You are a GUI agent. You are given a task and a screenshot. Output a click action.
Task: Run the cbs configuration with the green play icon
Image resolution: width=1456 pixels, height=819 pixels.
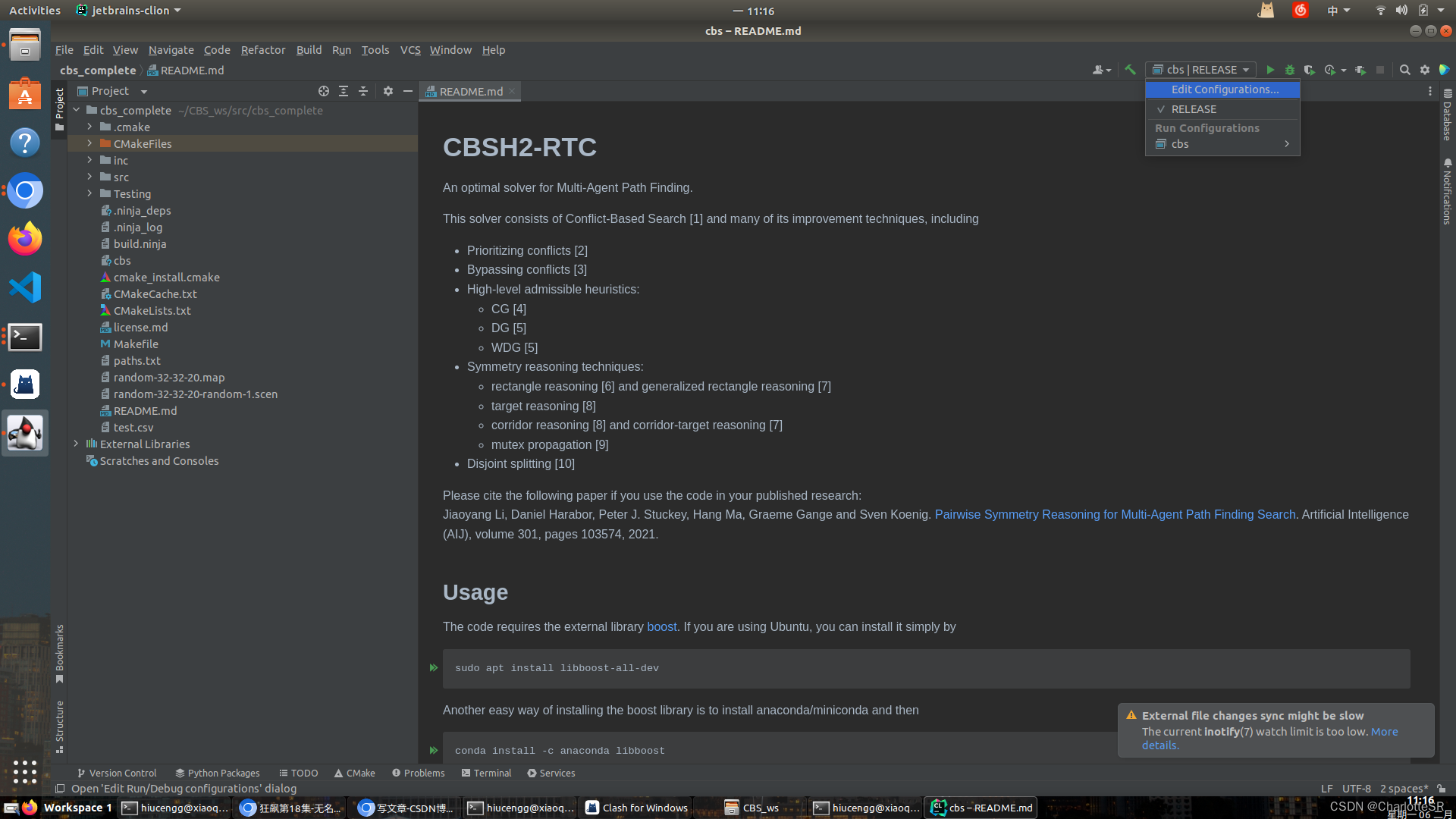tap(1270, 69)
